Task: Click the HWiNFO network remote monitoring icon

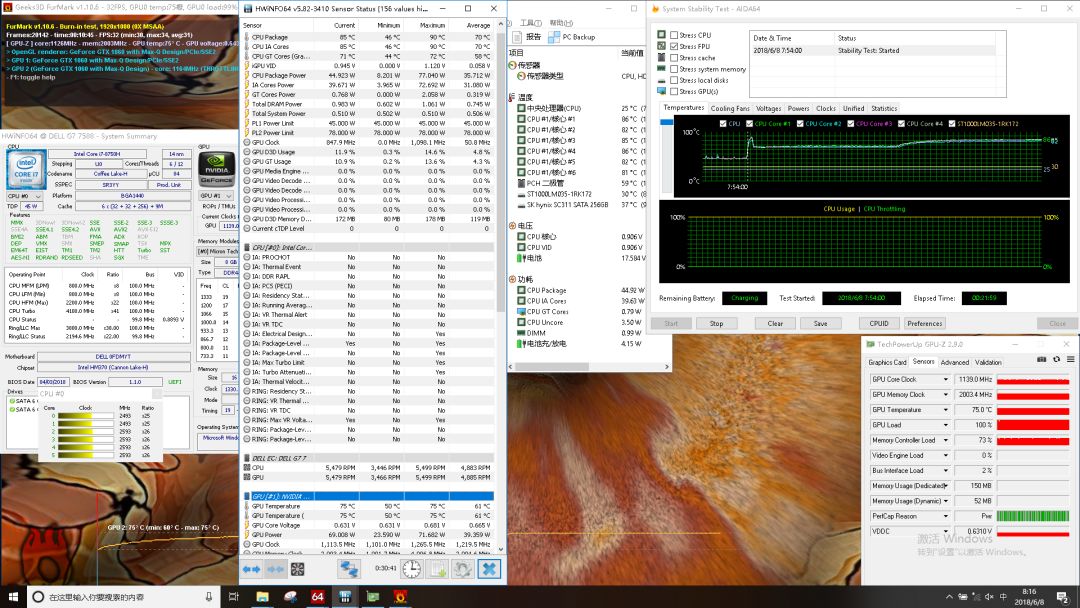Action: tap(349, 569)
